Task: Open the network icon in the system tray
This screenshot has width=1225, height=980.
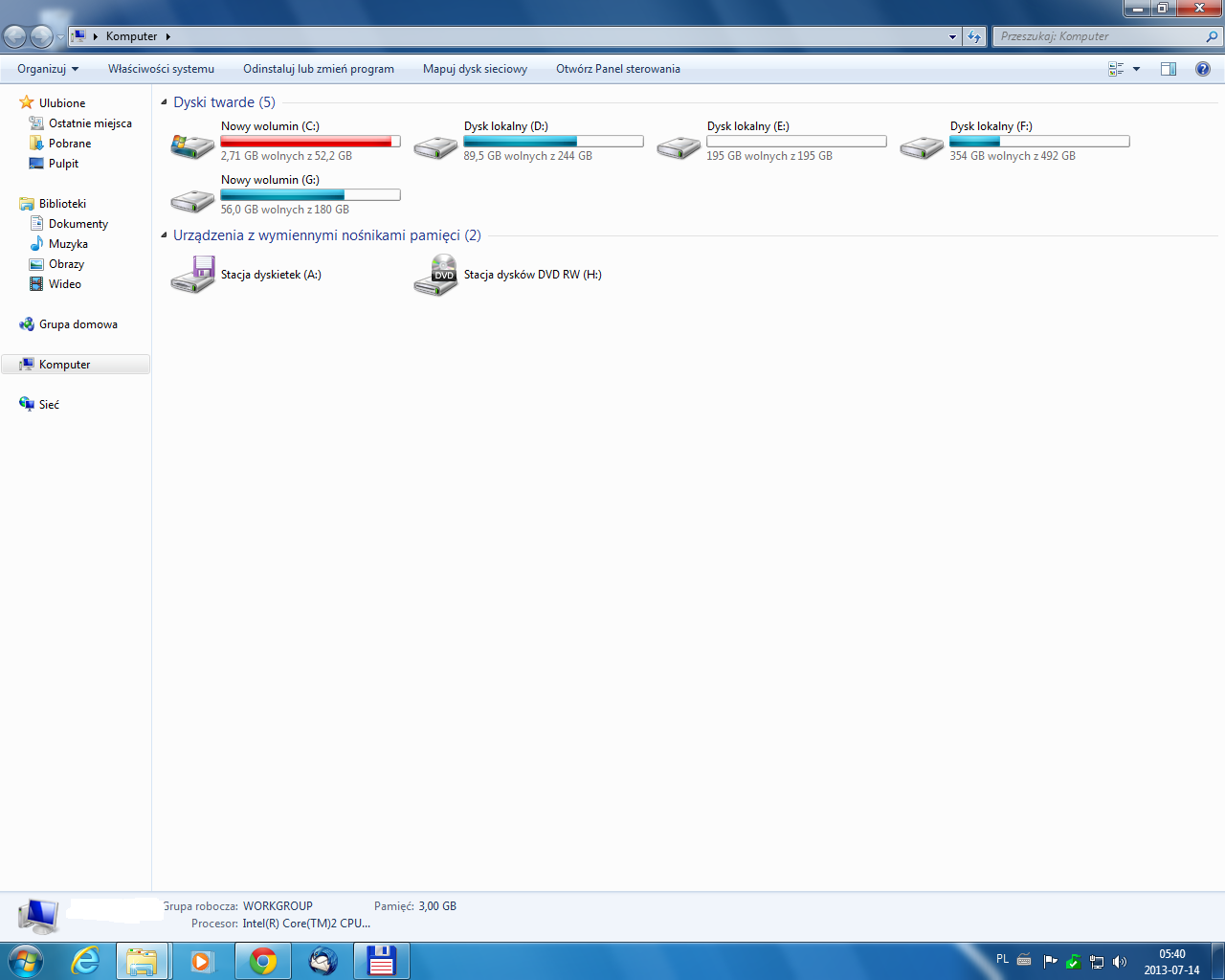Action: [1097, 960]
